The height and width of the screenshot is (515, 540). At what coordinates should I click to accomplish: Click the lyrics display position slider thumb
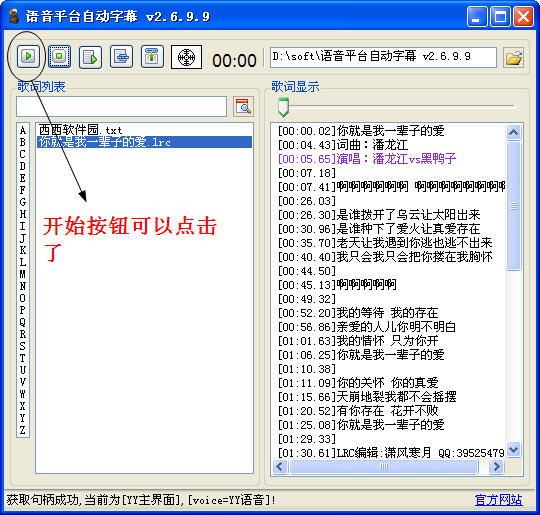283,107
